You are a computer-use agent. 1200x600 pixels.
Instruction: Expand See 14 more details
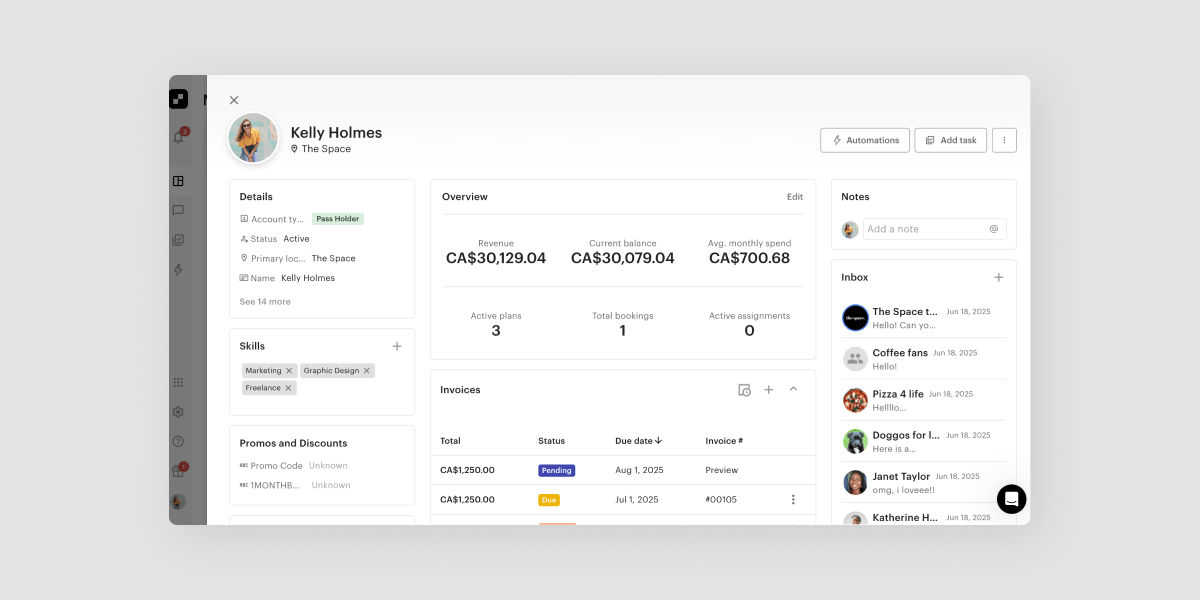265,302
